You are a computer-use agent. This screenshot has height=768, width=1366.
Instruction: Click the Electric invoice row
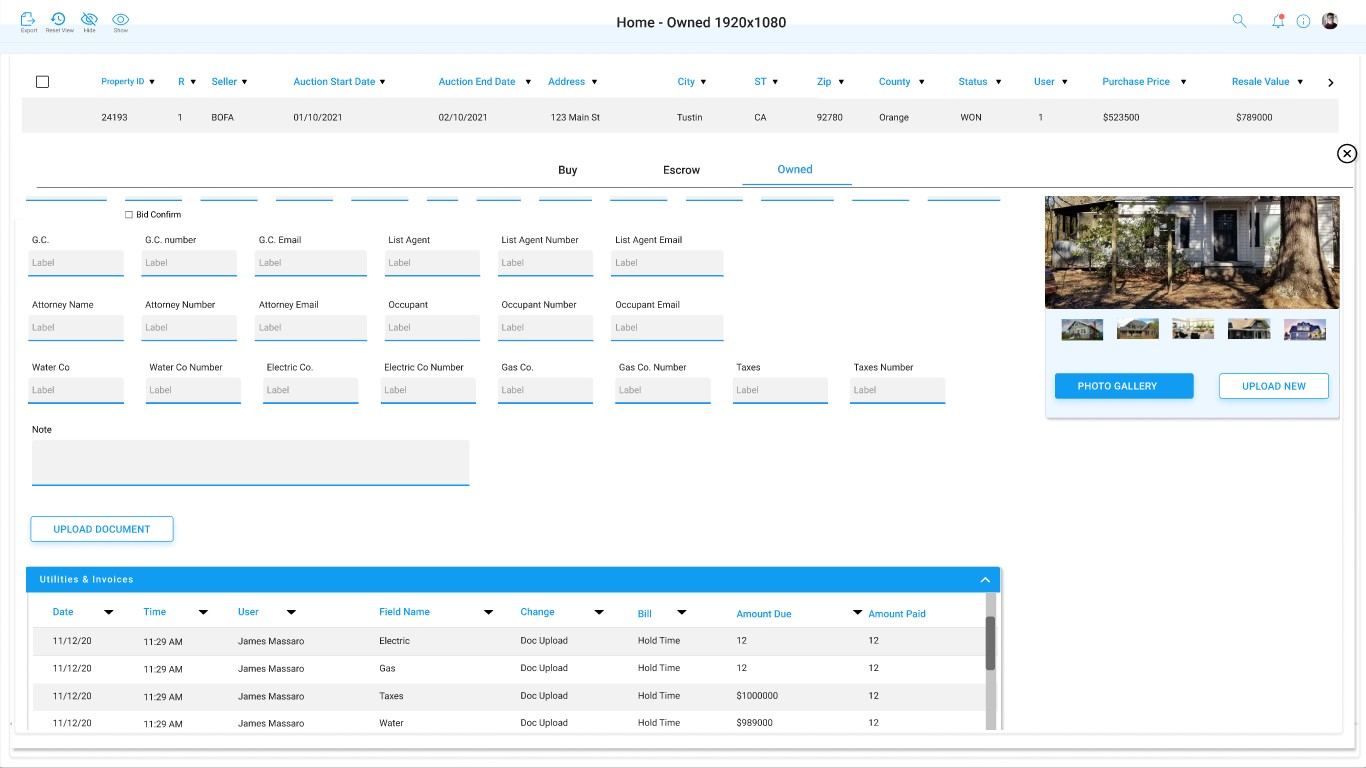[510, 641]
